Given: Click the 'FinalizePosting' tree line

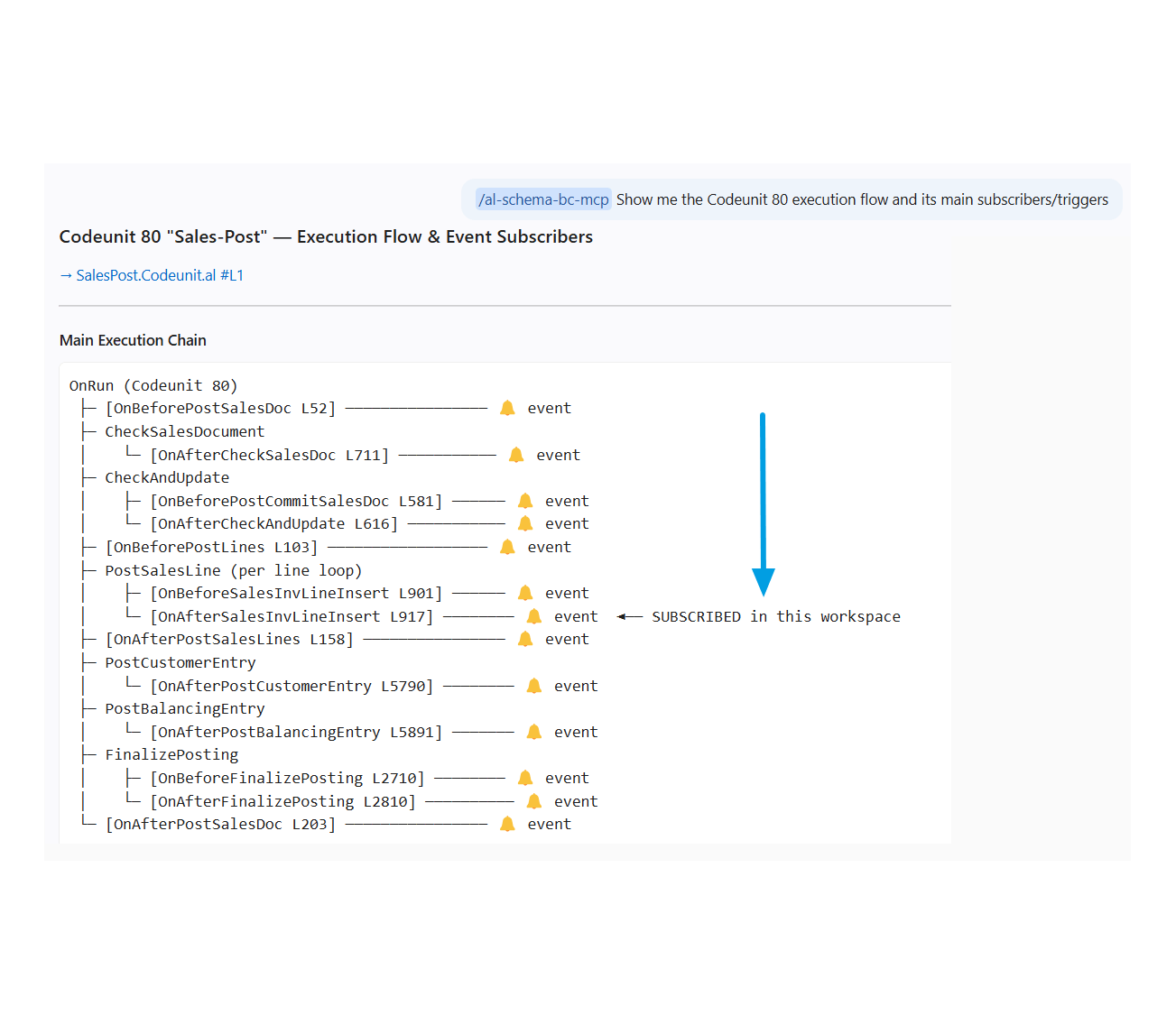Looking at the screenshot, I should (x=171, y=754).
